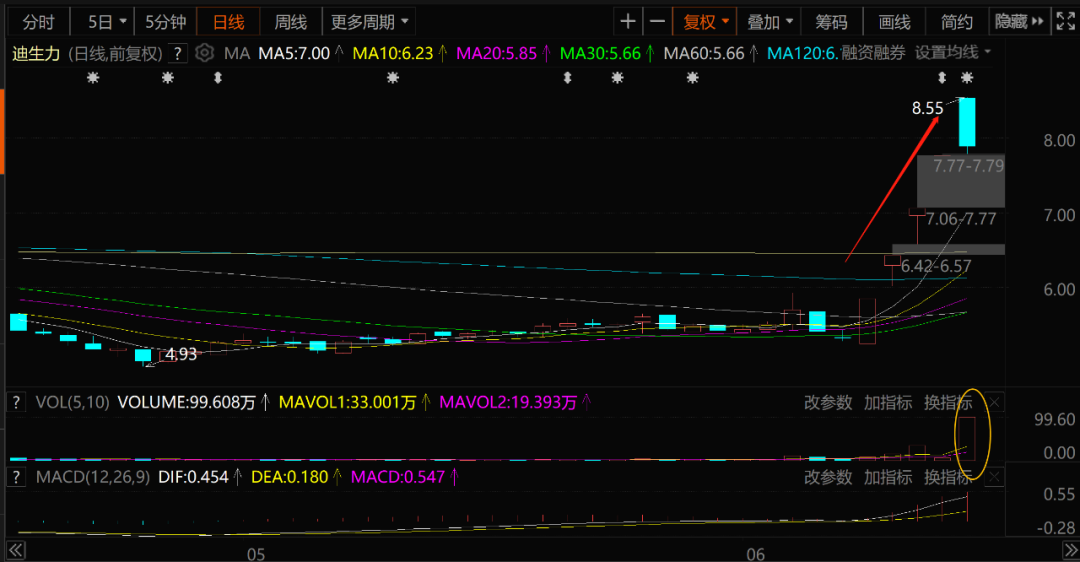Switch to 周线 weekly chart

pos(291,22)
